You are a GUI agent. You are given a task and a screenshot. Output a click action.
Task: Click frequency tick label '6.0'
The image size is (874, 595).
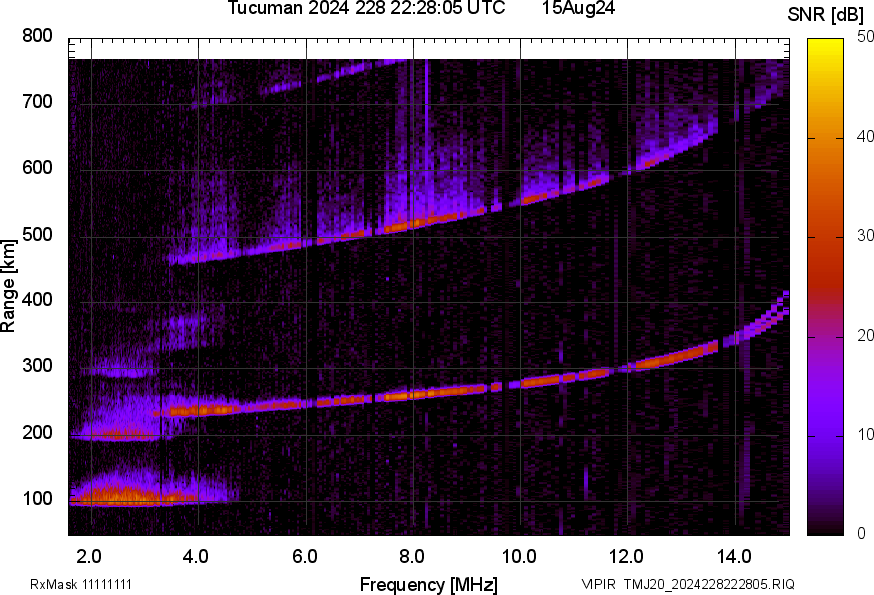305,557
